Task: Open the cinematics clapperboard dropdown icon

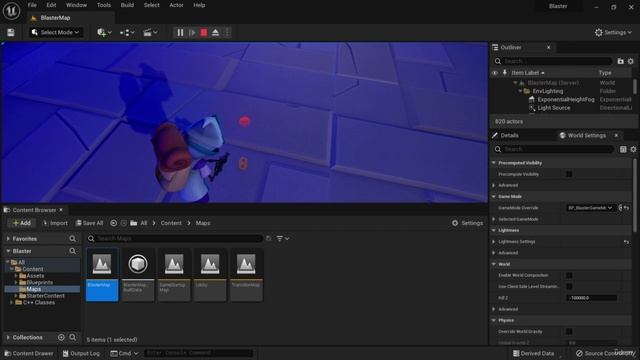Action: point(150,33)
